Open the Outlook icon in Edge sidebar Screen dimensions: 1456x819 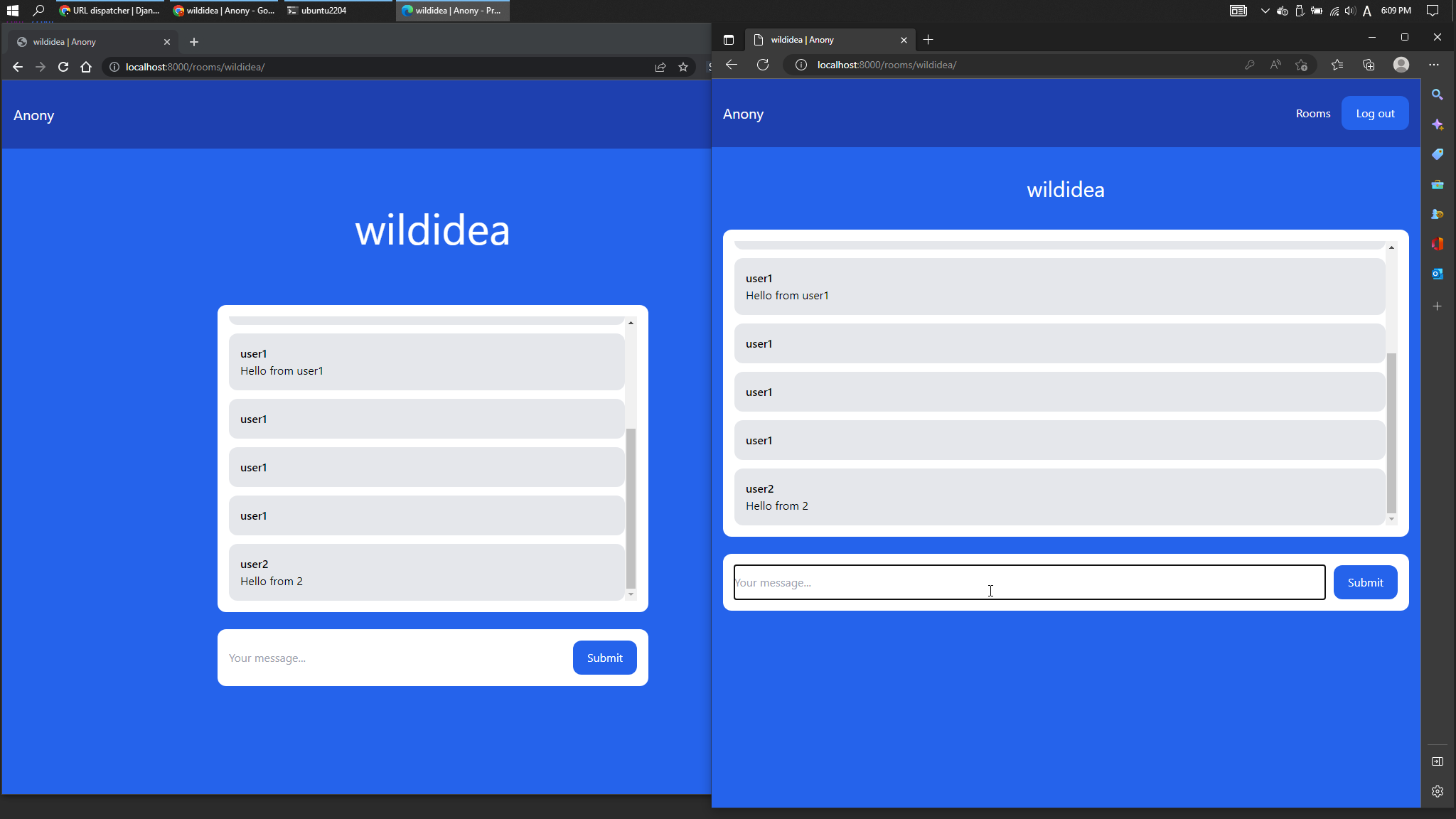pos(1437,274)
